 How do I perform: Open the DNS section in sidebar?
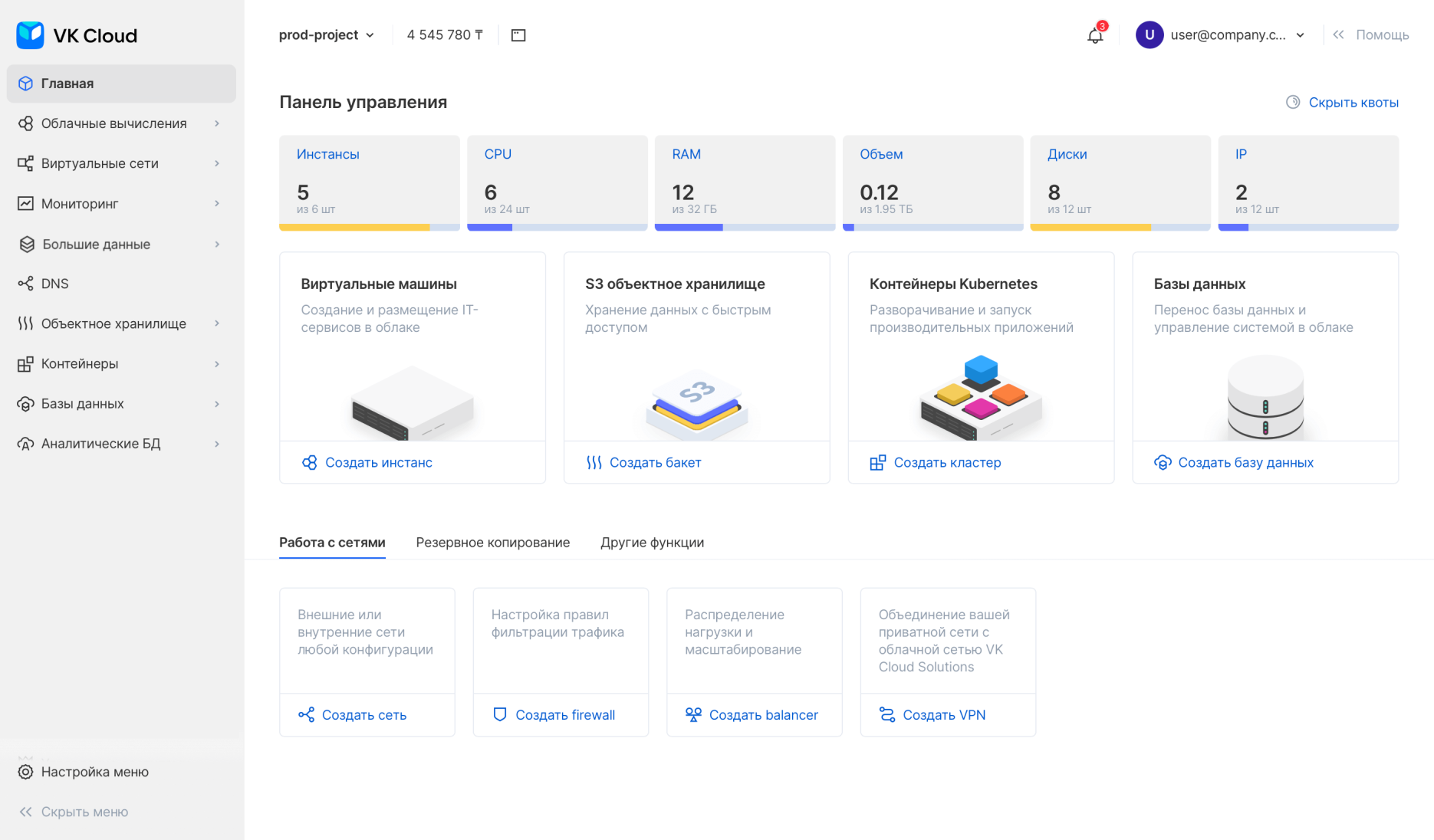coord(54,284)
